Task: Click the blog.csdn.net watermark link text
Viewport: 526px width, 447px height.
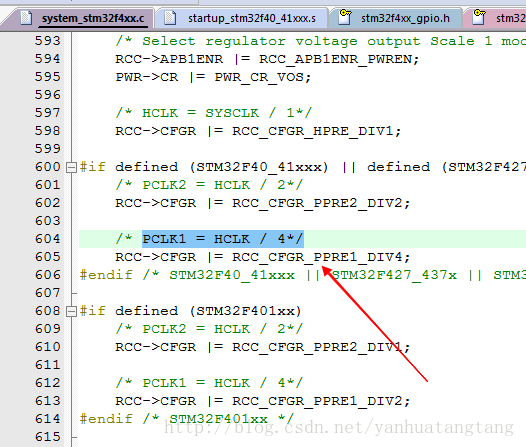Action: click(339, 427)
